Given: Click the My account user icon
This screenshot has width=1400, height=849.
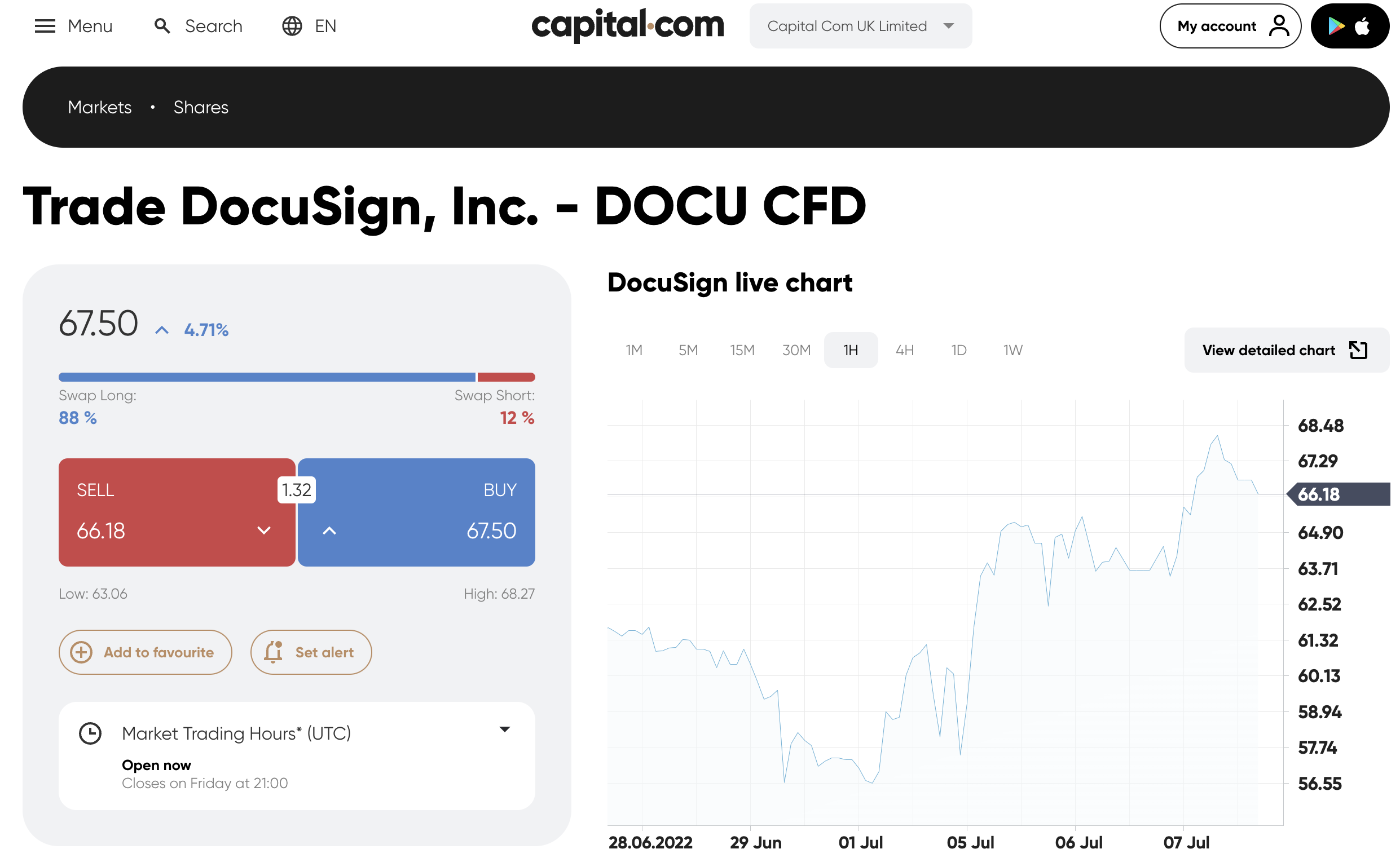Looking at the screenshot, I should (x=1279, y=26).
